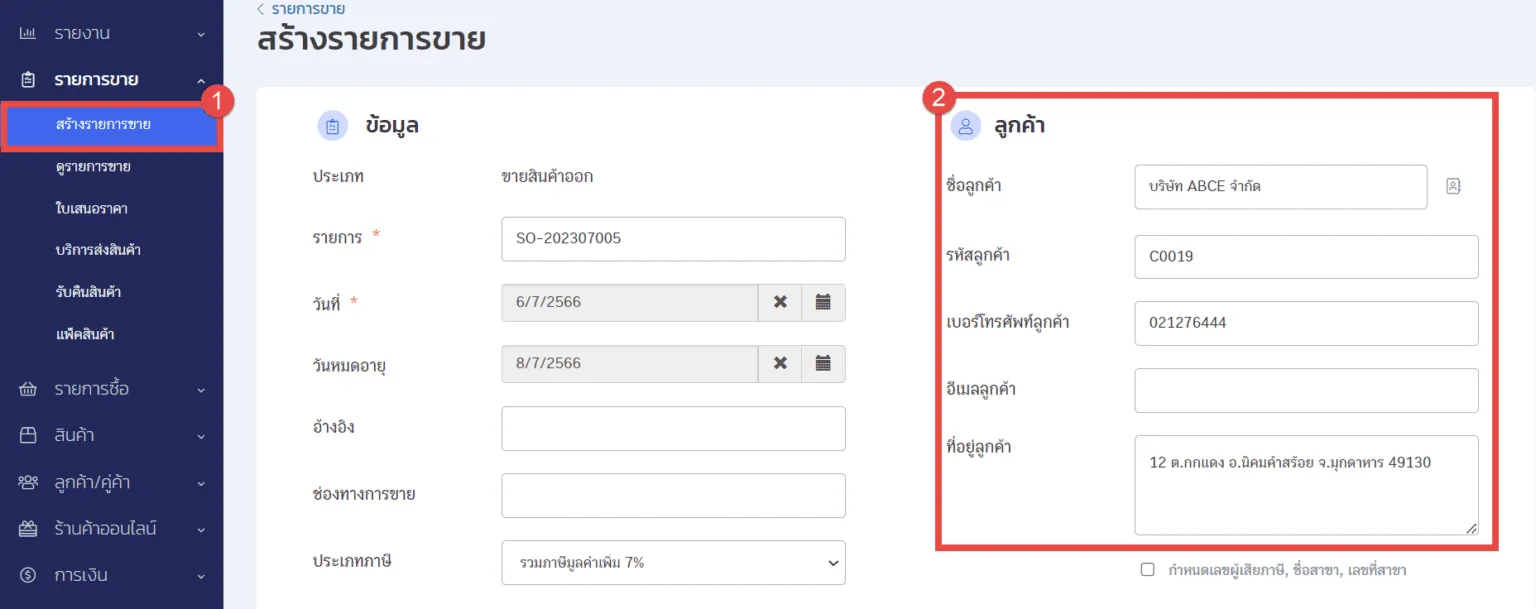Image resolution: width=1536 pixels, height=609 pixels.
Task: Select สร้างรายการขาย sidebar item
Action: coord(104,125)
